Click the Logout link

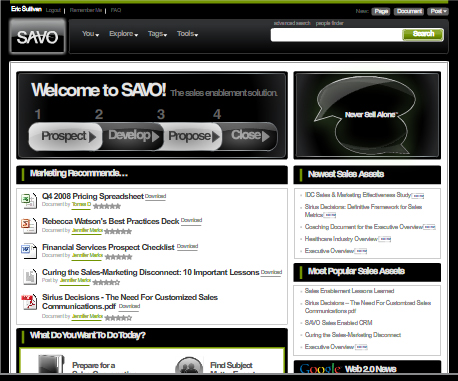pos(53,10)
